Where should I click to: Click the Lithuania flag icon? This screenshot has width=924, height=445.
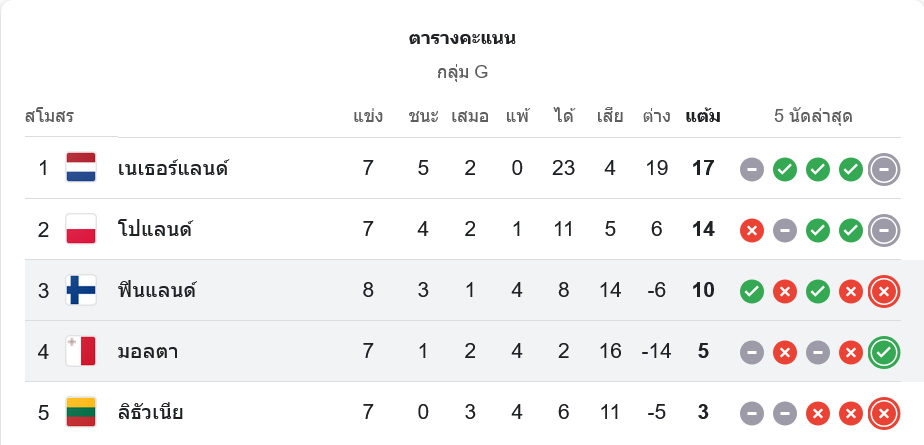click(x=81, y=412)
